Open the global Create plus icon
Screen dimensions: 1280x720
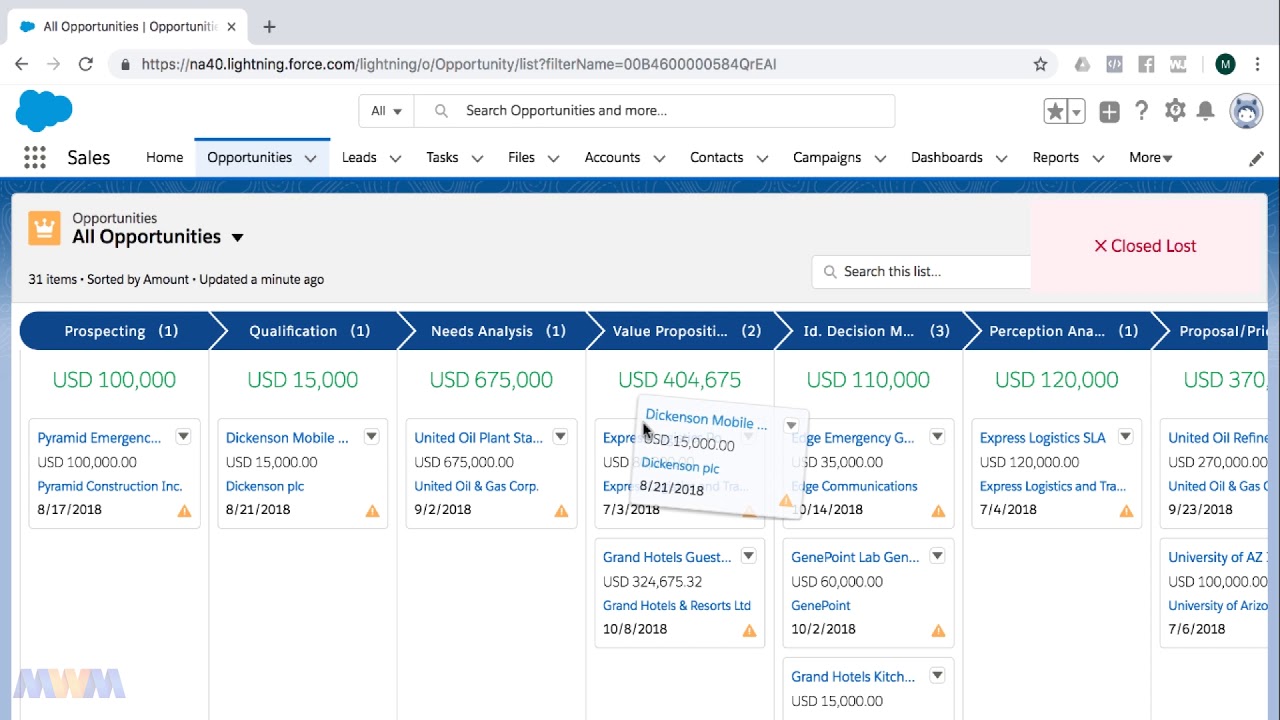click(1109, 112)
